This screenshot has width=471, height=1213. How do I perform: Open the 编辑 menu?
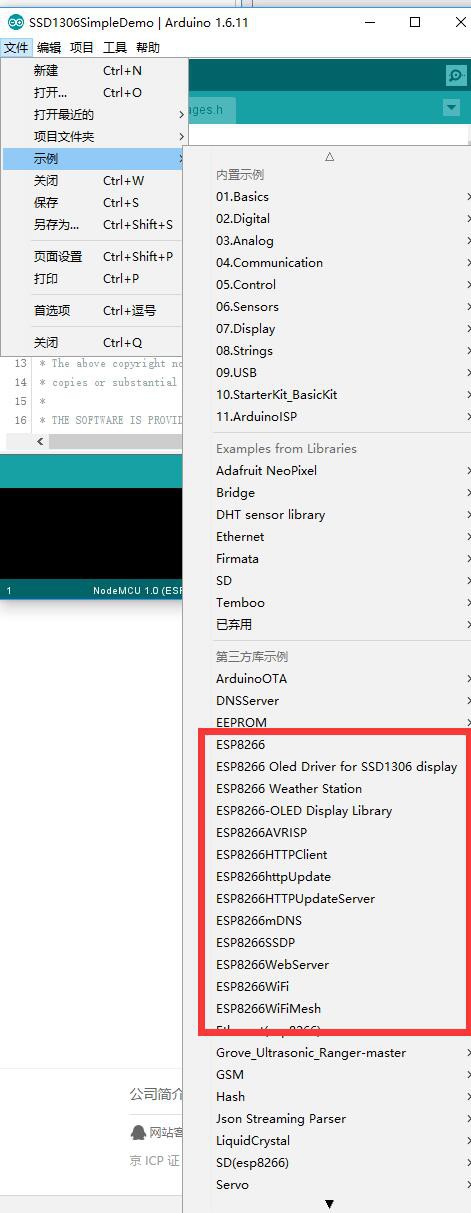click(49, 47)
